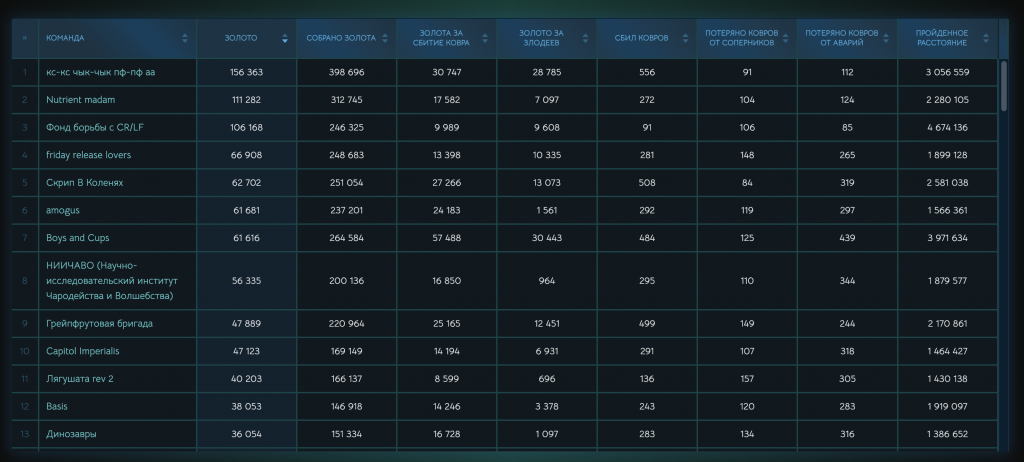This screenshot has width=1024, height=462.
Task: Click sort icon next to Собрано золота
Action: click(385, 38)
